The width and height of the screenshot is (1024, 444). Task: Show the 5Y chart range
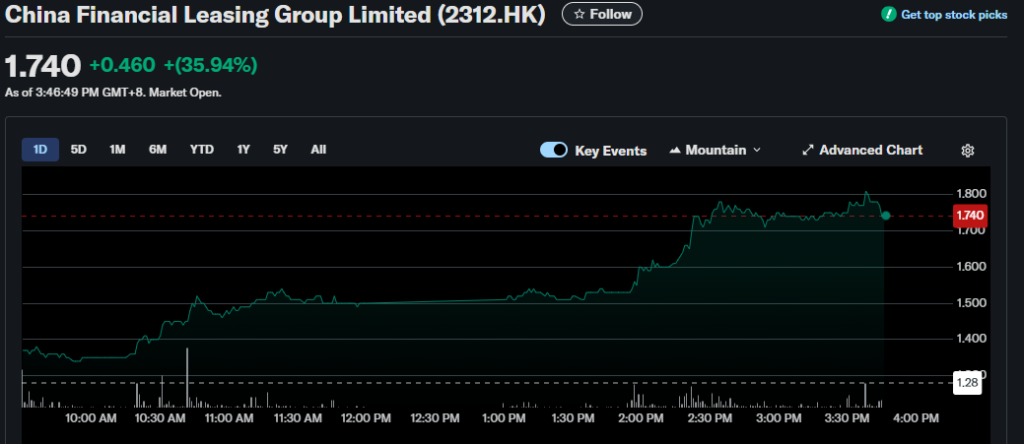(280, 150)
